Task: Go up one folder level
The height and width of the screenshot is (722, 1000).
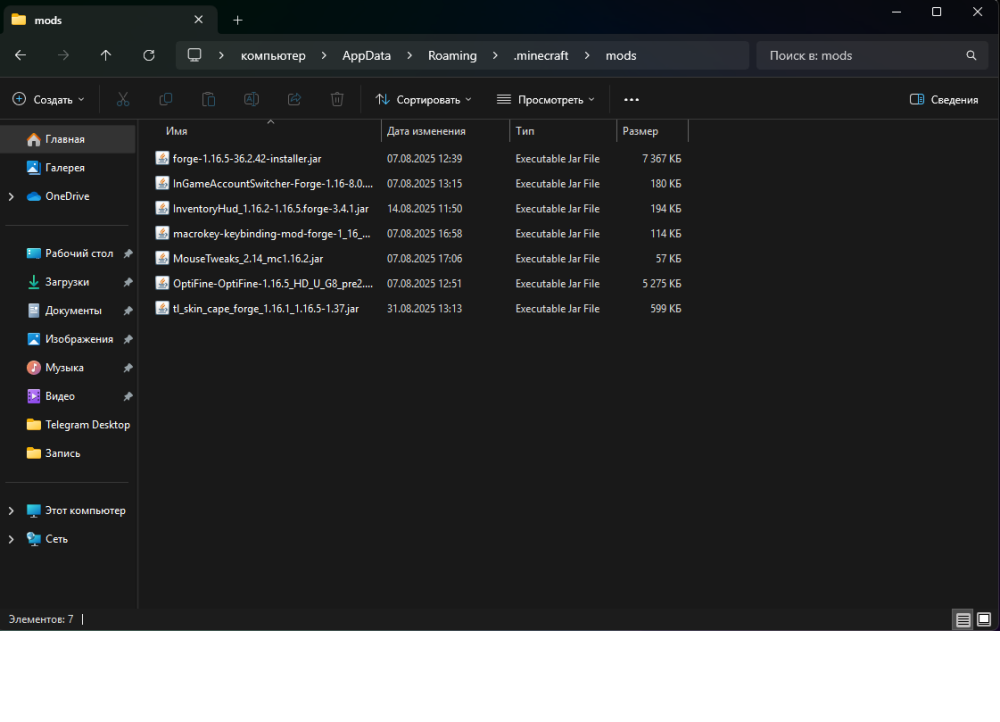Action: click(106, 55)
